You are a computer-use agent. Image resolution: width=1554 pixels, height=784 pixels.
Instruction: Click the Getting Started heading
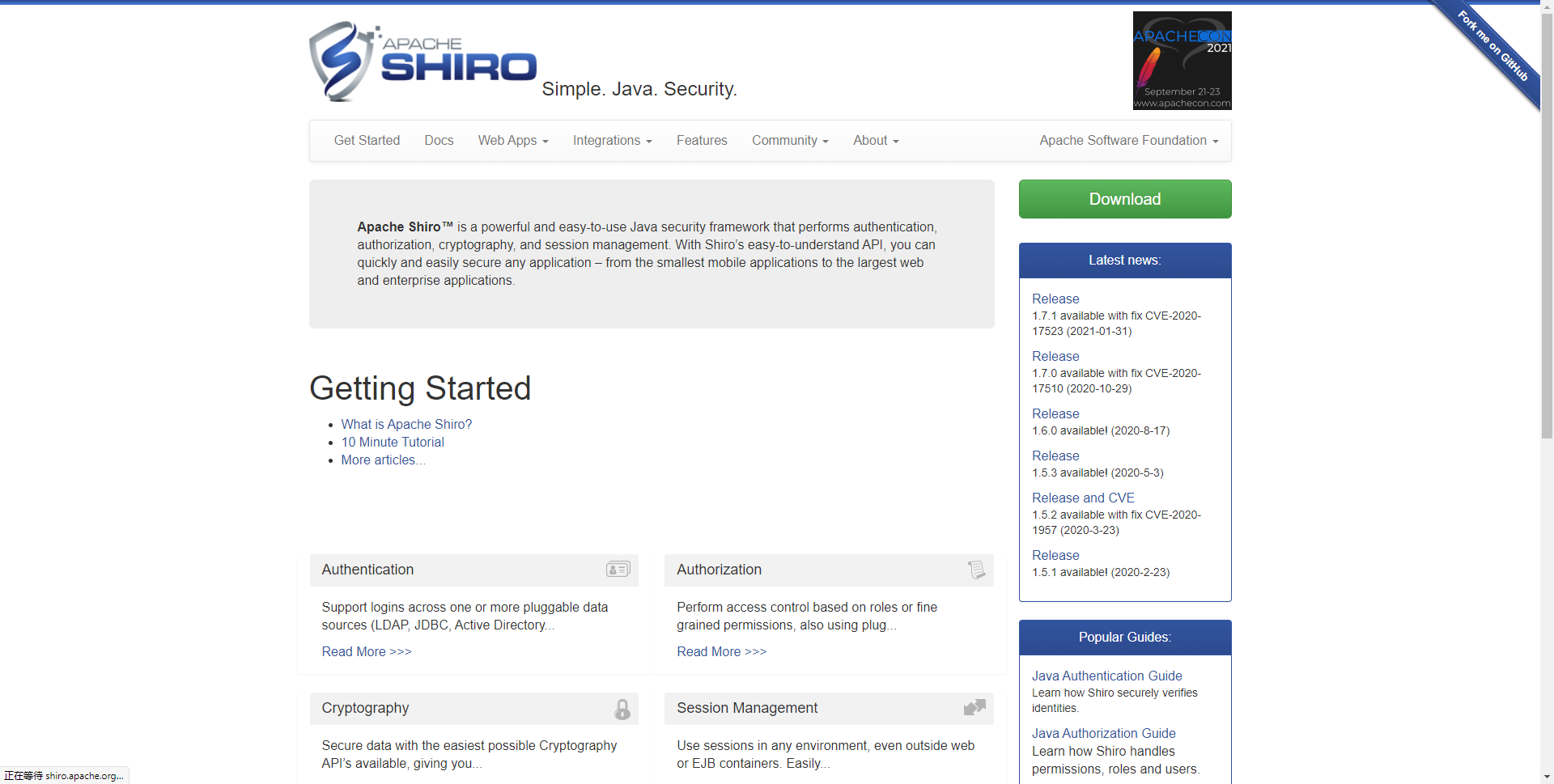tap(420, 388)
